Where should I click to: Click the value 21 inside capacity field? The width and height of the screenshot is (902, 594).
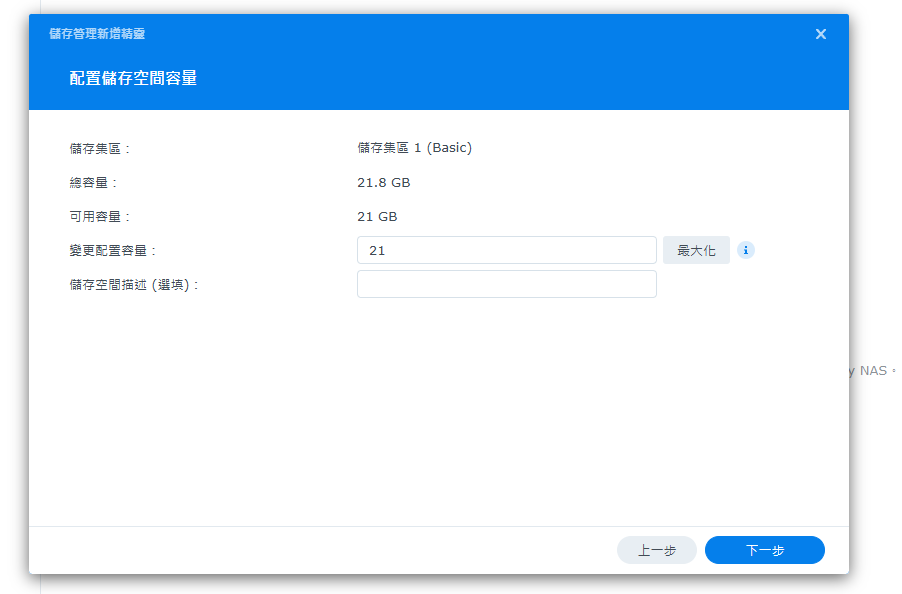[377, 251]
